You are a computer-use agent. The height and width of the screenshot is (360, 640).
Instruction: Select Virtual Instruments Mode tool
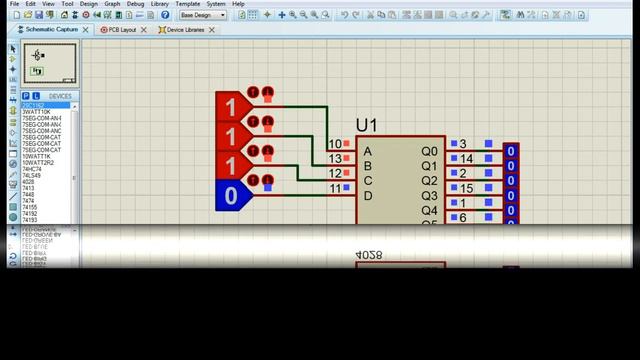[13, 184]
